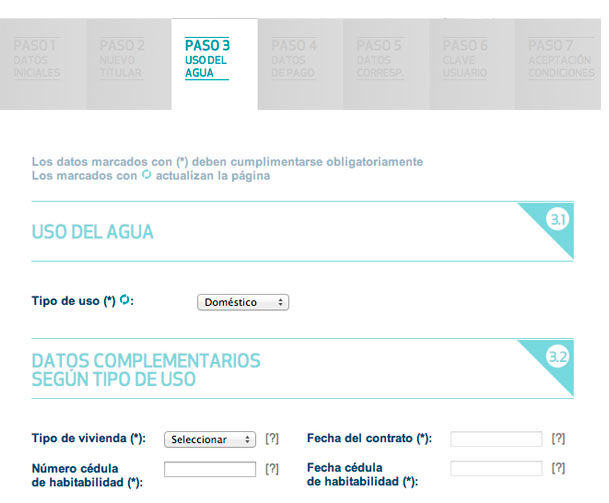Viewport: 609px width, 503px height.
Task: Click the 'Fecha del contrato (*):' label
Action: pos(369,439)
